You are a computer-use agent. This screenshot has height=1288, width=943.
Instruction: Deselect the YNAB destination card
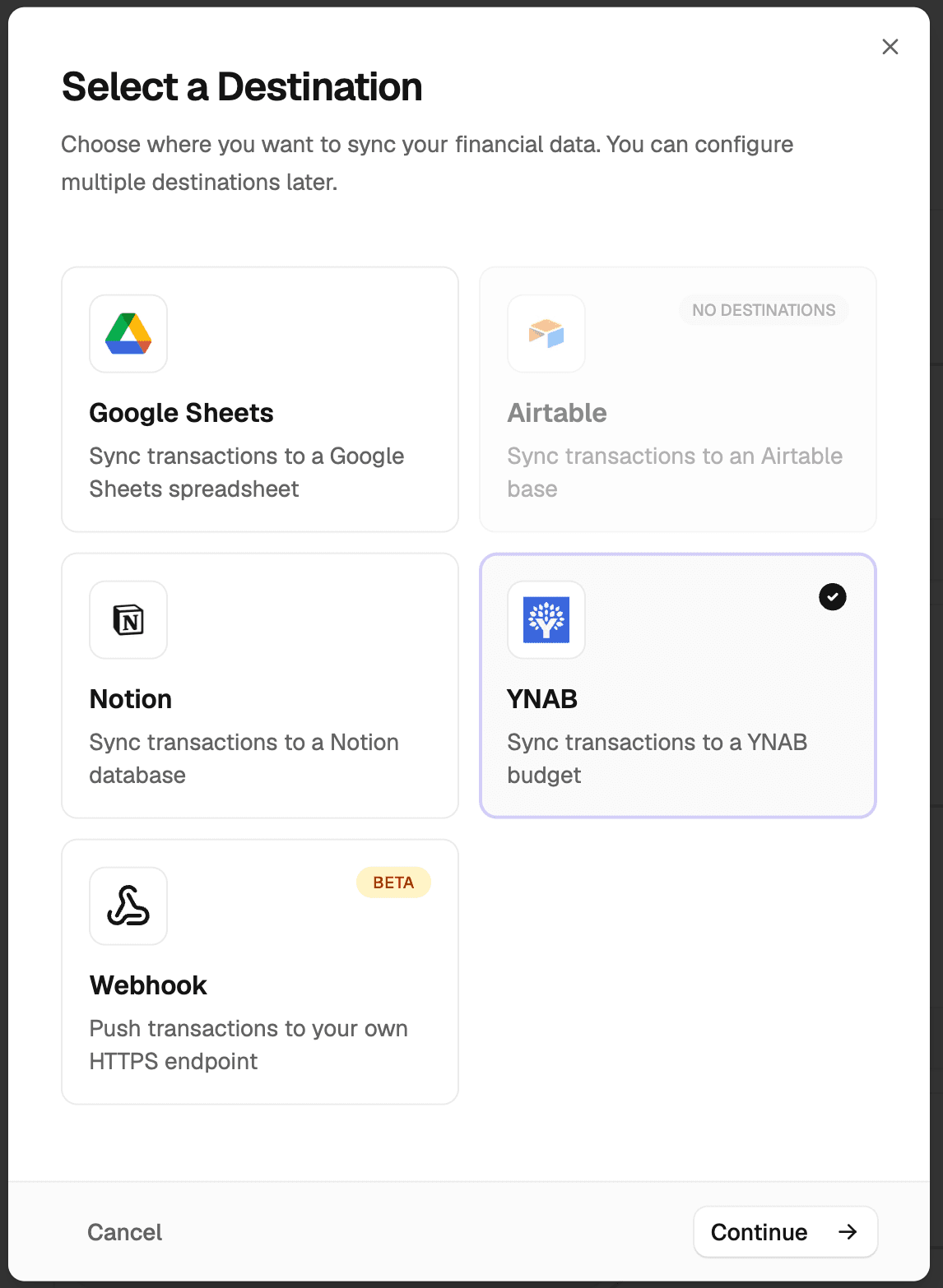[x=677, y=685]
